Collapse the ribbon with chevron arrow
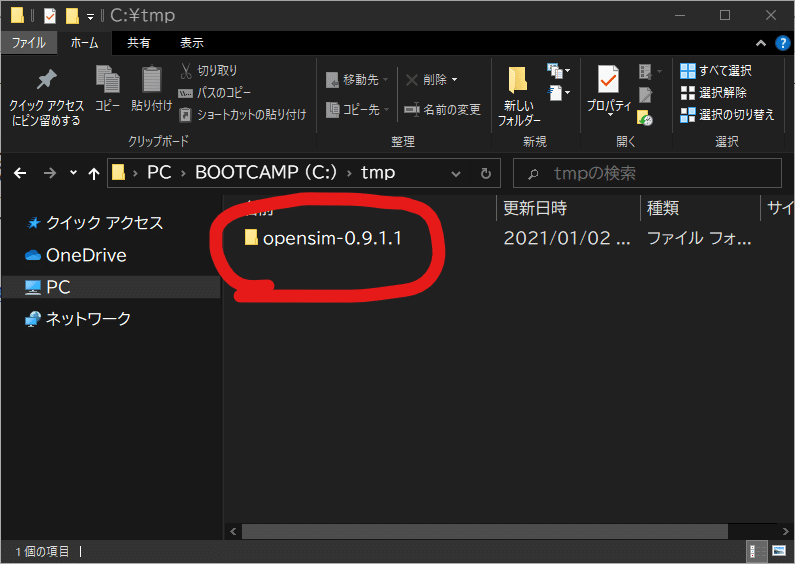Image resolution: width=795 pixels, height=564 pixels. 761,44
